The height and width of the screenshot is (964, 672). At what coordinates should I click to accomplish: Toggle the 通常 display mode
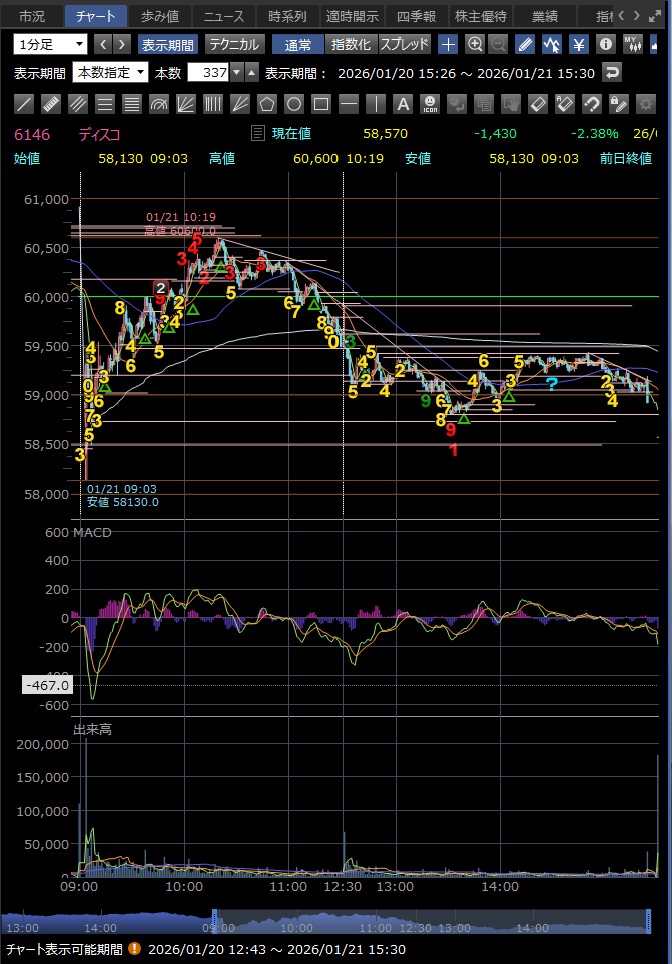[x=297, y=44]
